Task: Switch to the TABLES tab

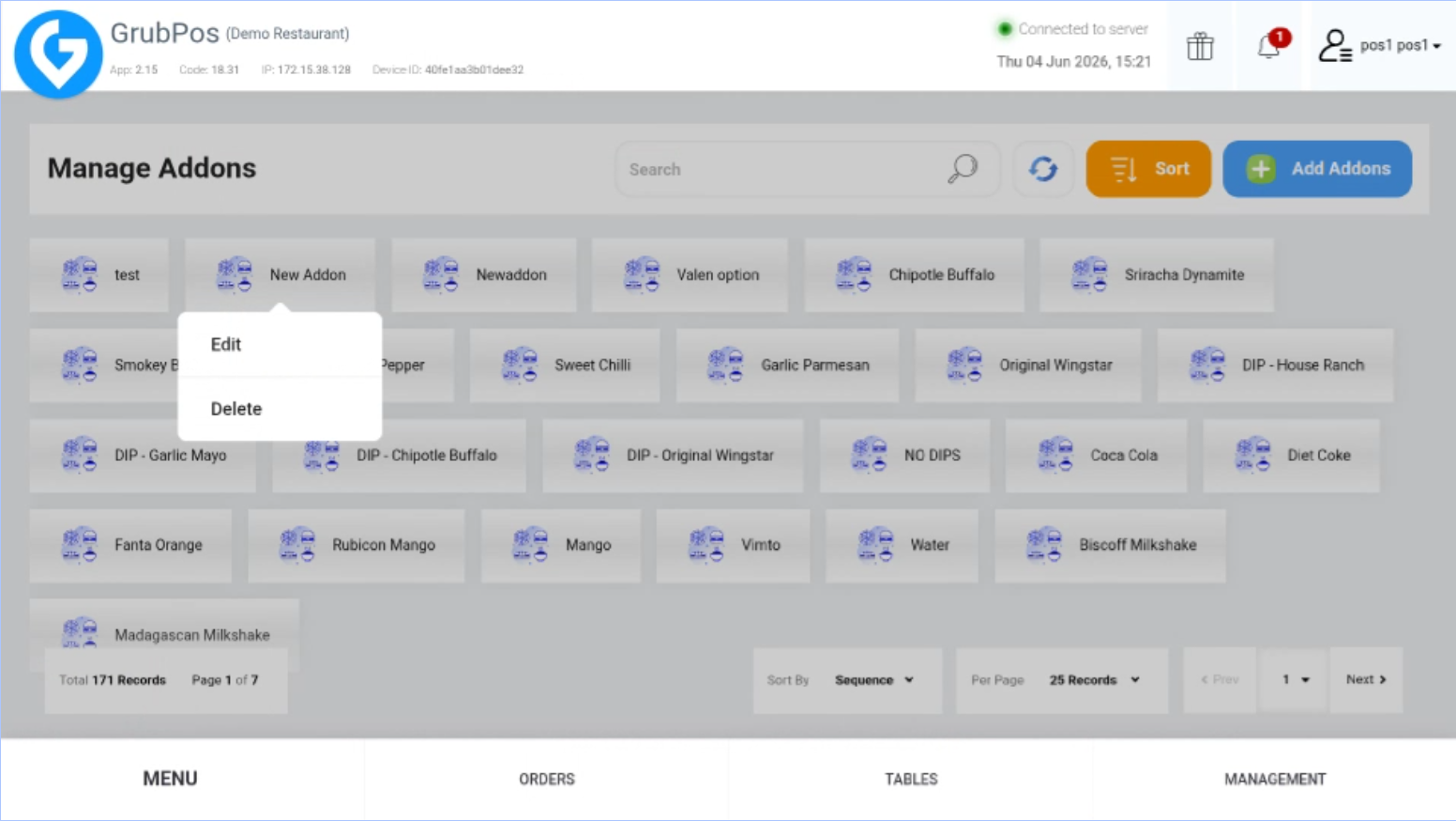Action: pos(911,779)
